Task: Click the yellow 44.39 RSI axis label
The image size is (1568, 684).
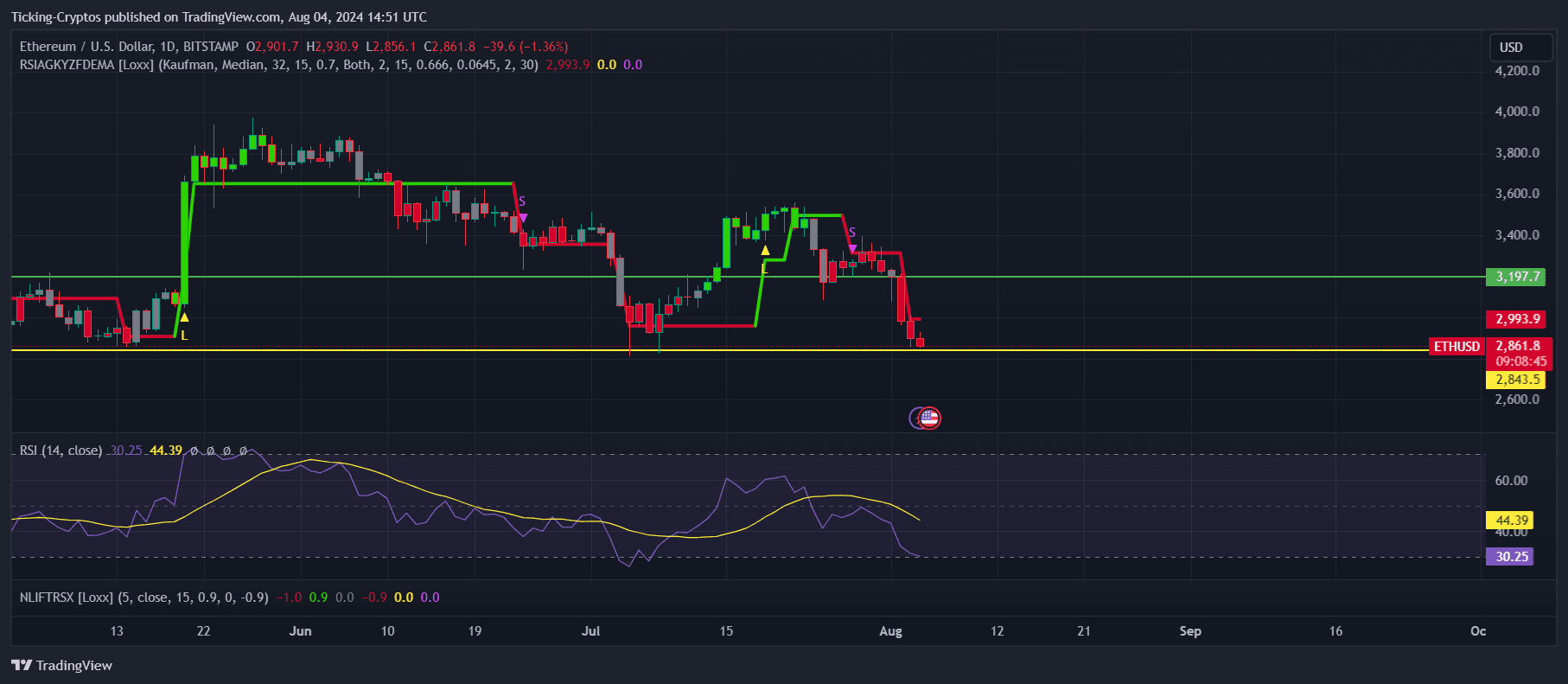Action: (x=1512, y=521)
